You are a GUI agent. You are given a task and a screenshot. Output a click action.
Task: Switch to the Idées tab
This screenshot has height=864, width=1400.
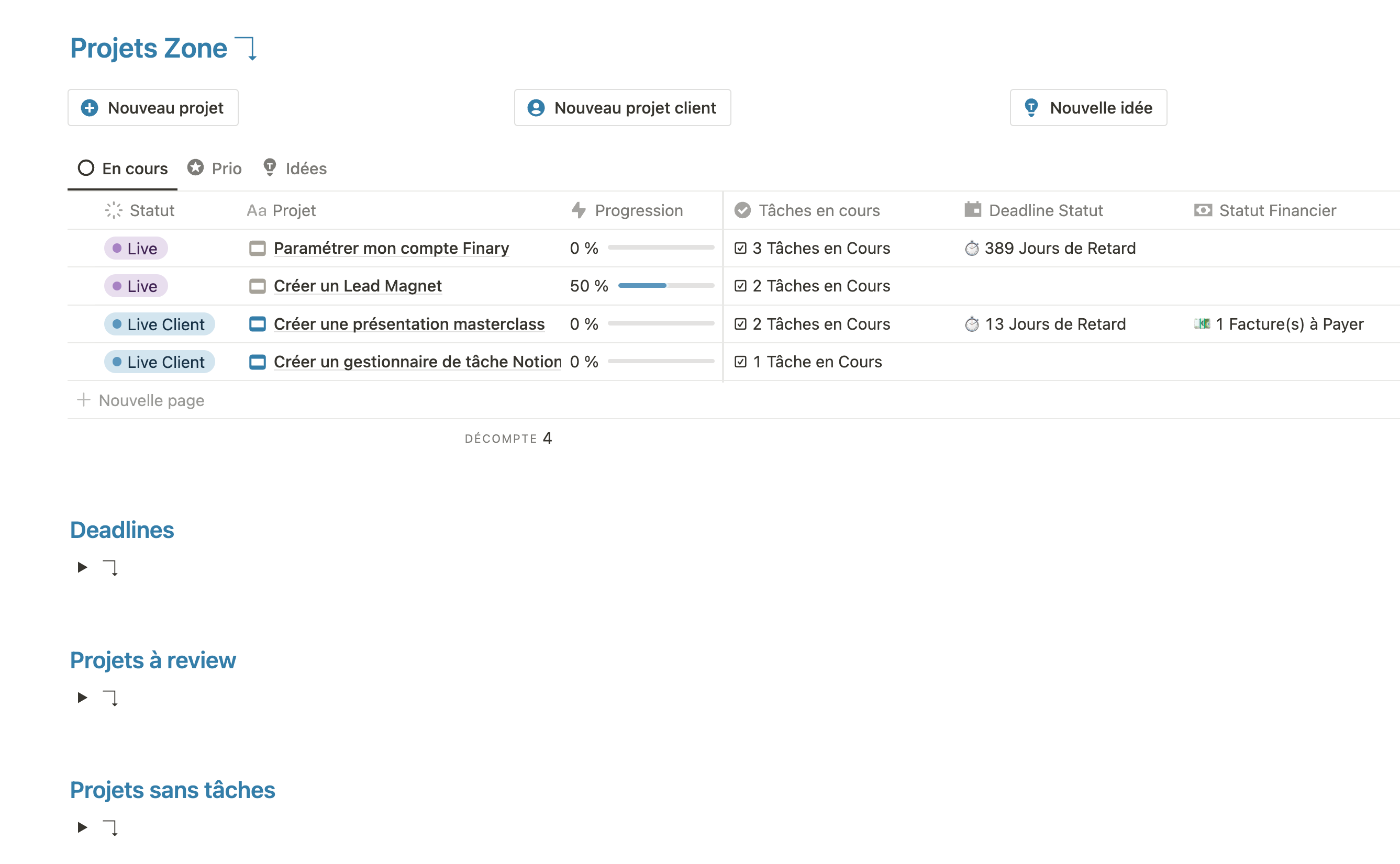295,168
